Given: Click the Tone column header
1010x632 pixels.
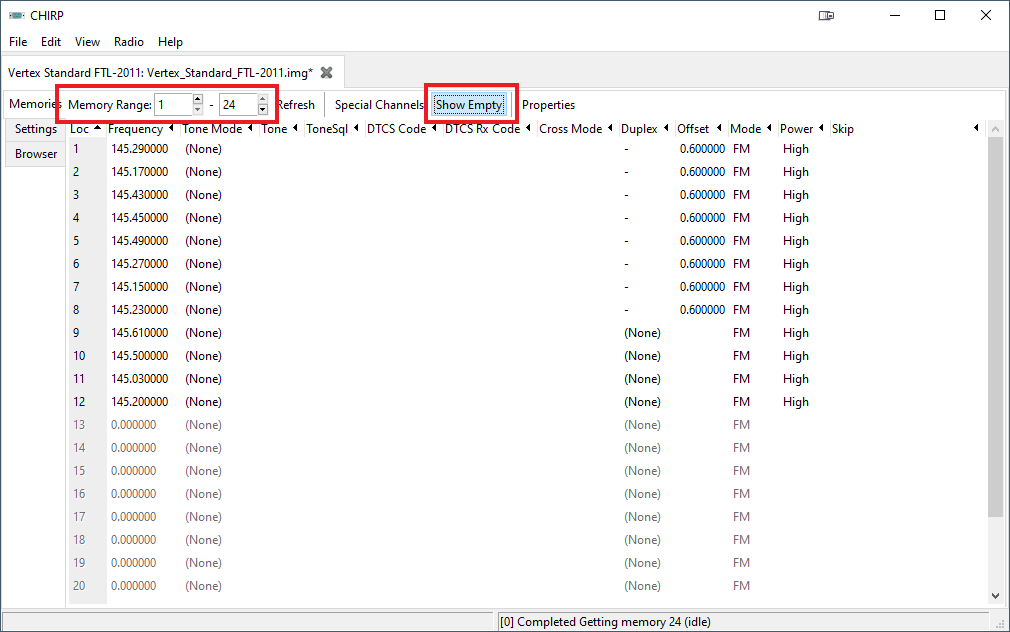Looking at the screenshot, I should (x=280, y=129).
